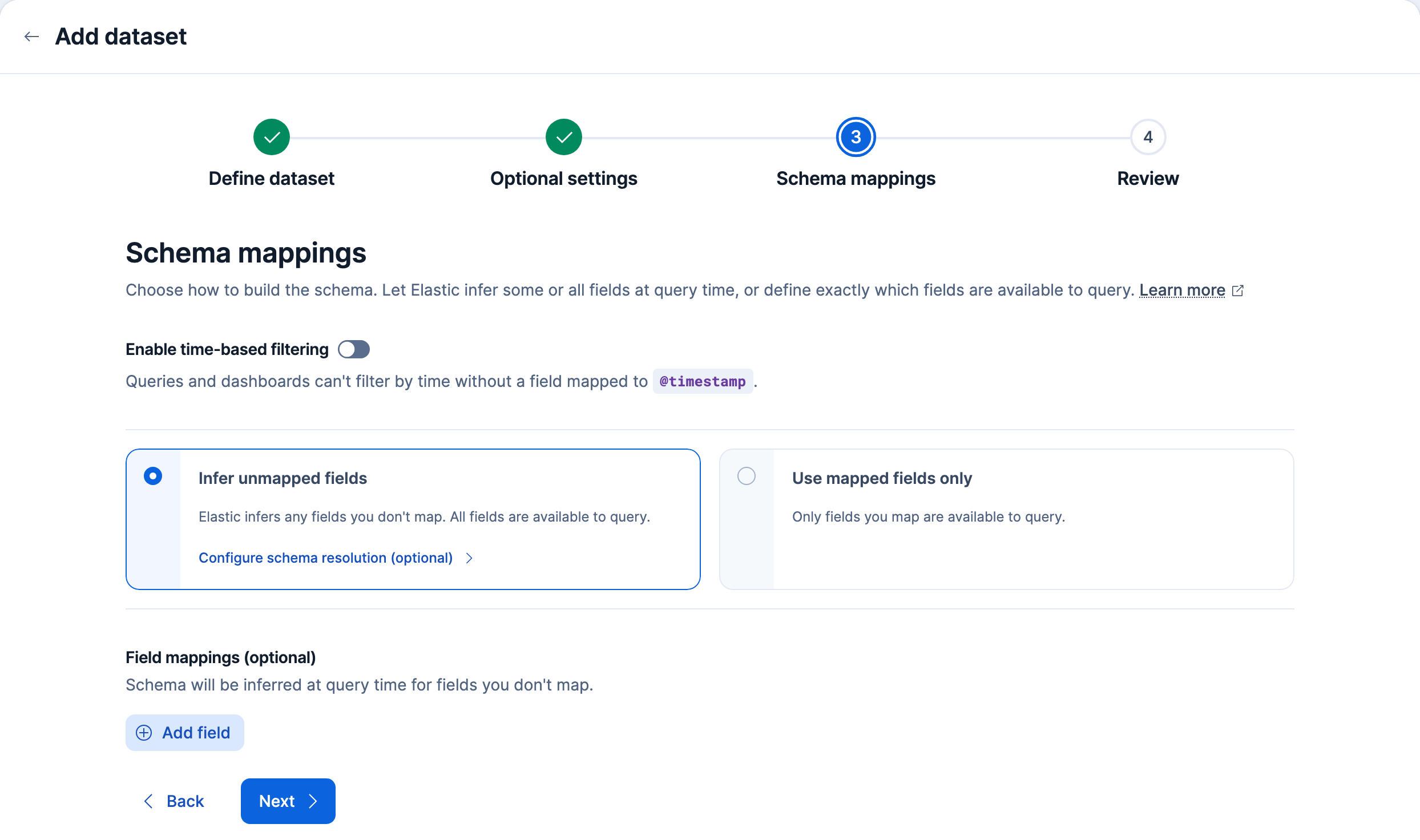This screenshot has height=840, width=1420.
Task: Click the Field mappings (optional) heading
Action: pyautogui.click(x=221, y=657)
